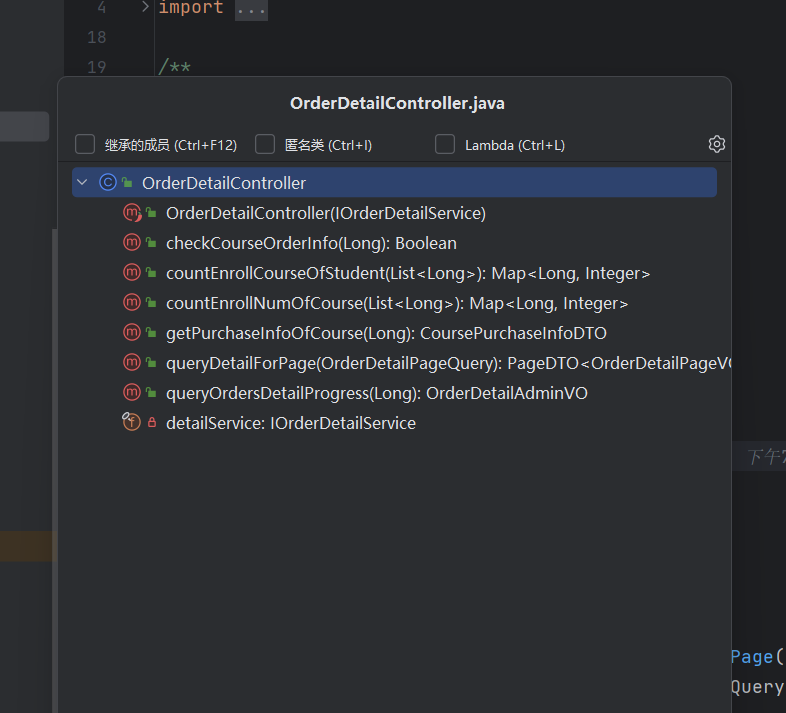This screenshot has width=786, height=713.
Task: Click the class icon beside OrderDetailController
Action: (x=108, y=183)
